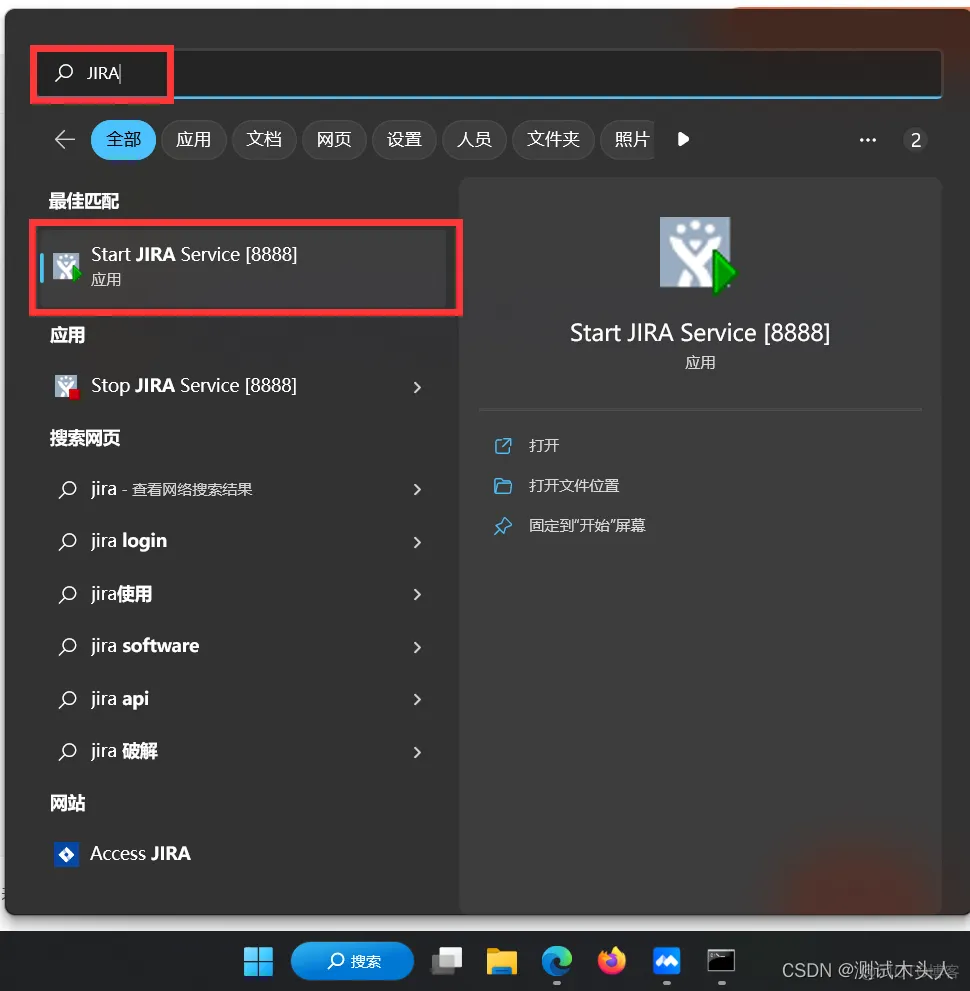Click 固定到"开始"屏幕 action
This screenshot has height=991, width=970.
[587, 525]
